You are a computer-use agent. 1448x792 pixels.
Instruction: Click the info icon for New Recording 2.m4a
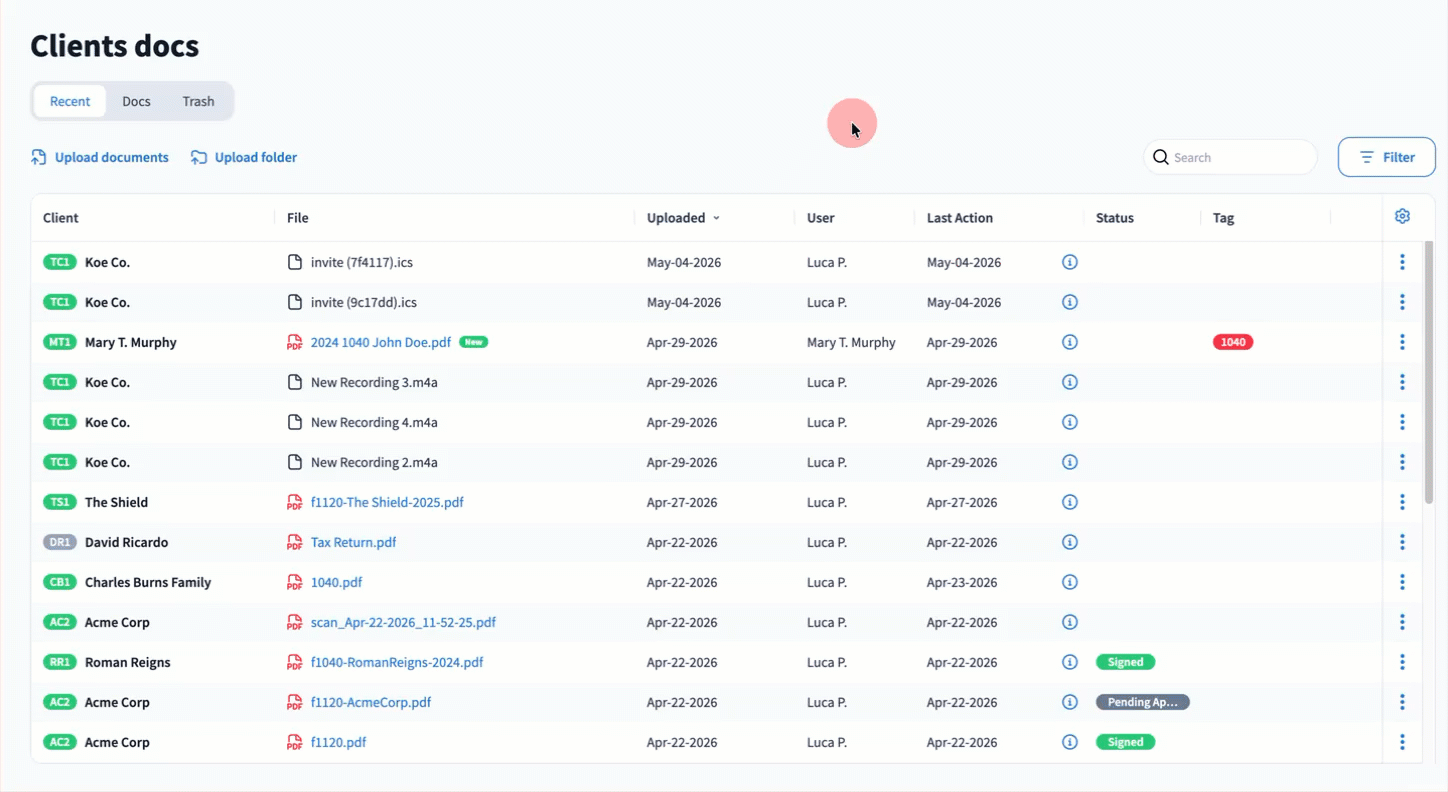[1069, 462]
